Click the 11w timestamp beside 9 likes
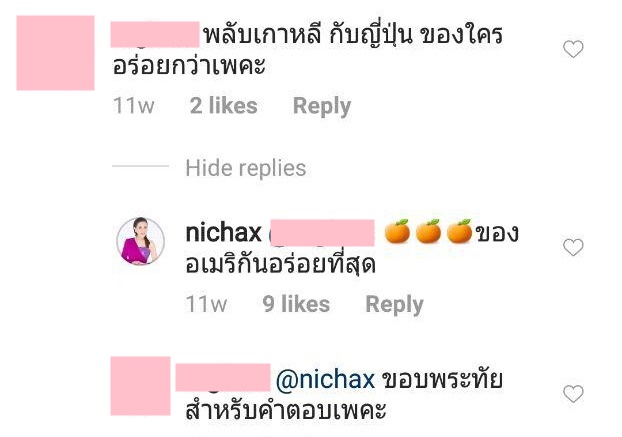622x437 pixels. click(x=206, y=304)
